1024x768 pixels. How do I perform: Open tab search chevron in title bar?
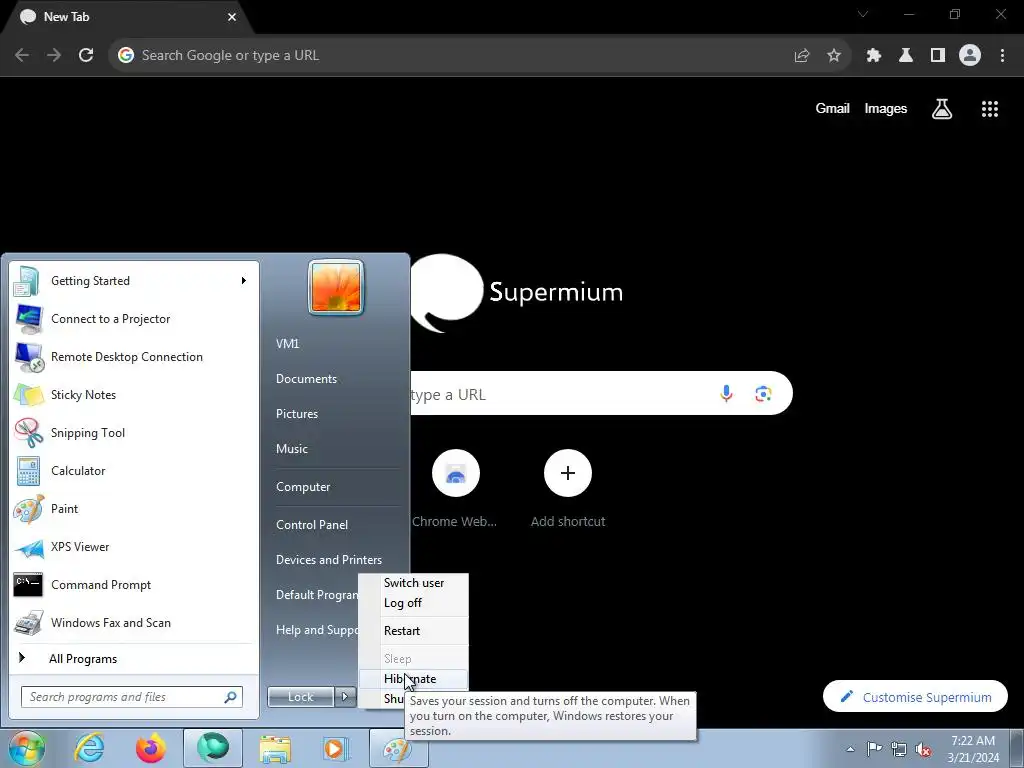point(863,14)
